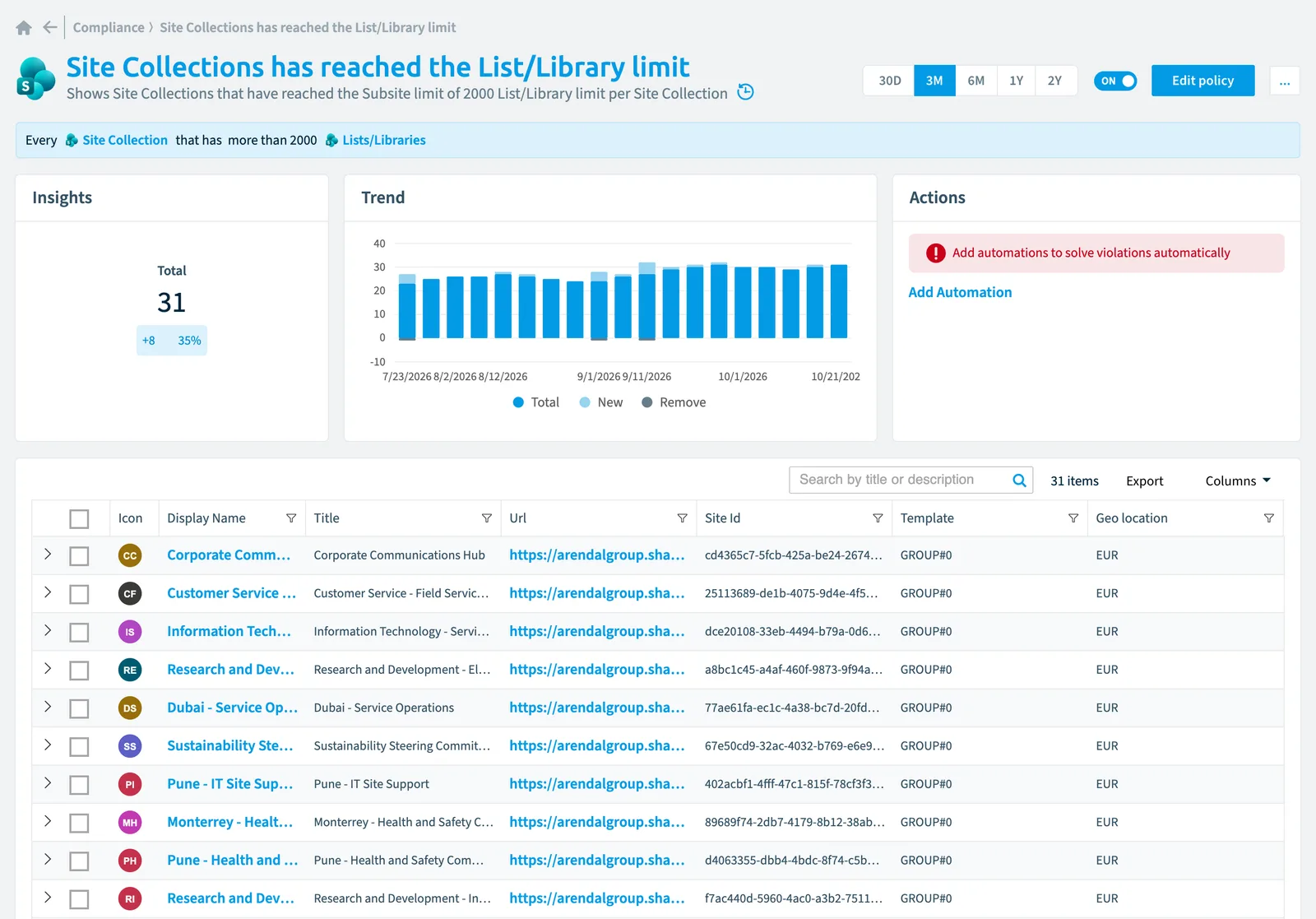Click the SharePoint logo beside page title
This screenshot has width=1316, height=919.
click(x=35, y=79)
